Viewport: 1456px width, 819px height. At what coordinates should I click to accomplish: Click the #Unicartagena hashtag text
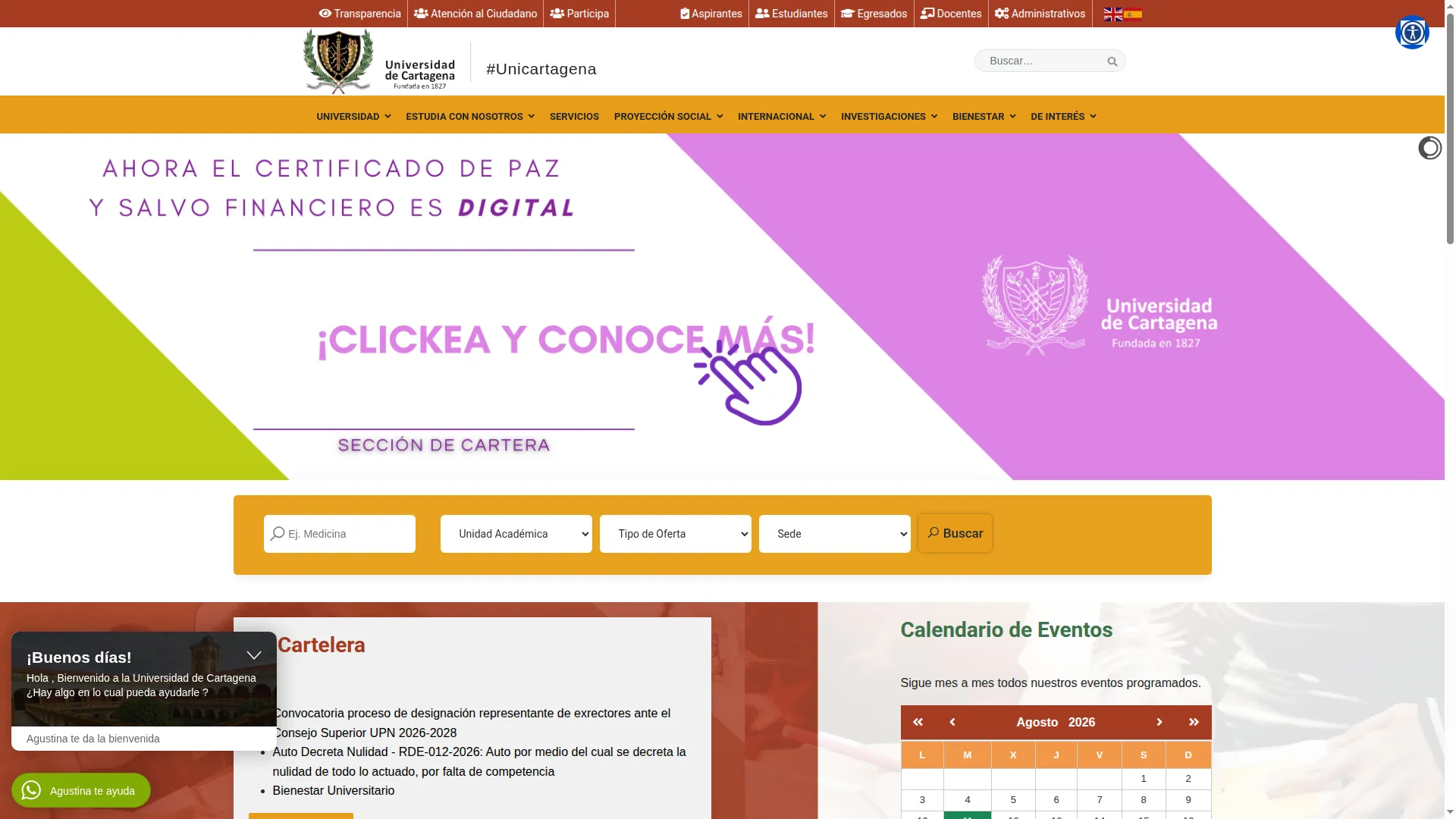(541, 69)
